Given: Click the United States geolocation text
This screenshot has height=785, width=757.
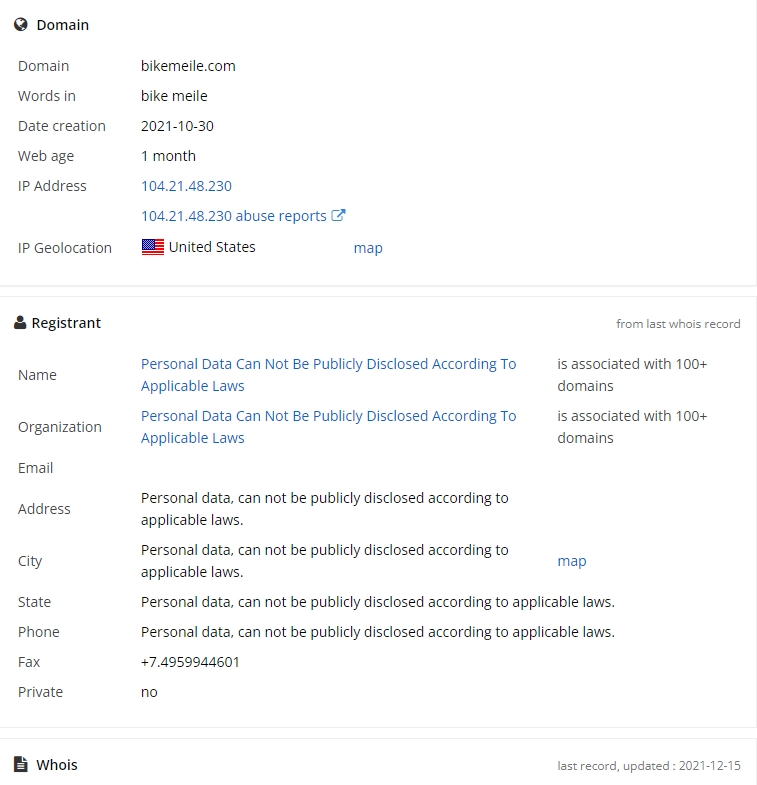Looking at the screenshot, I should click(212, 247).
